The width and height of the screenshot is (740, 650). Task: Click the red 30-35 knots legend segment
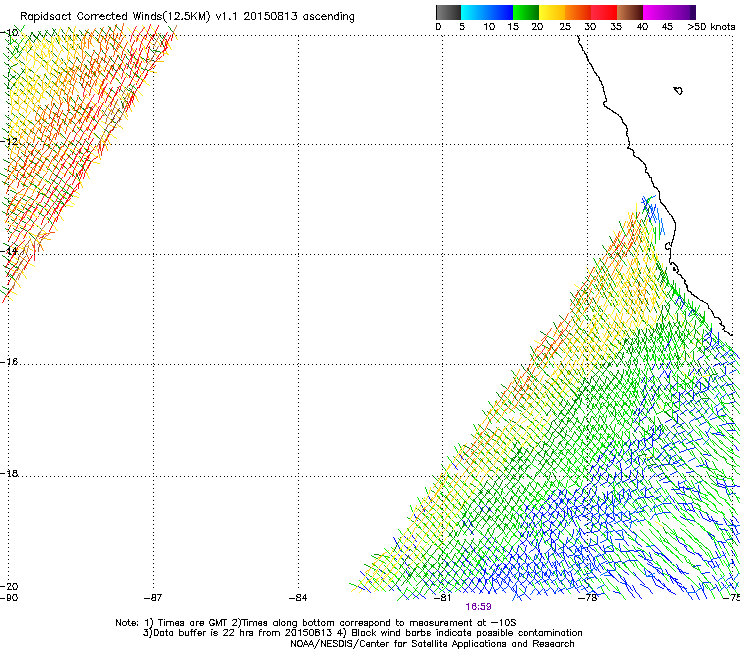(604, 12)
